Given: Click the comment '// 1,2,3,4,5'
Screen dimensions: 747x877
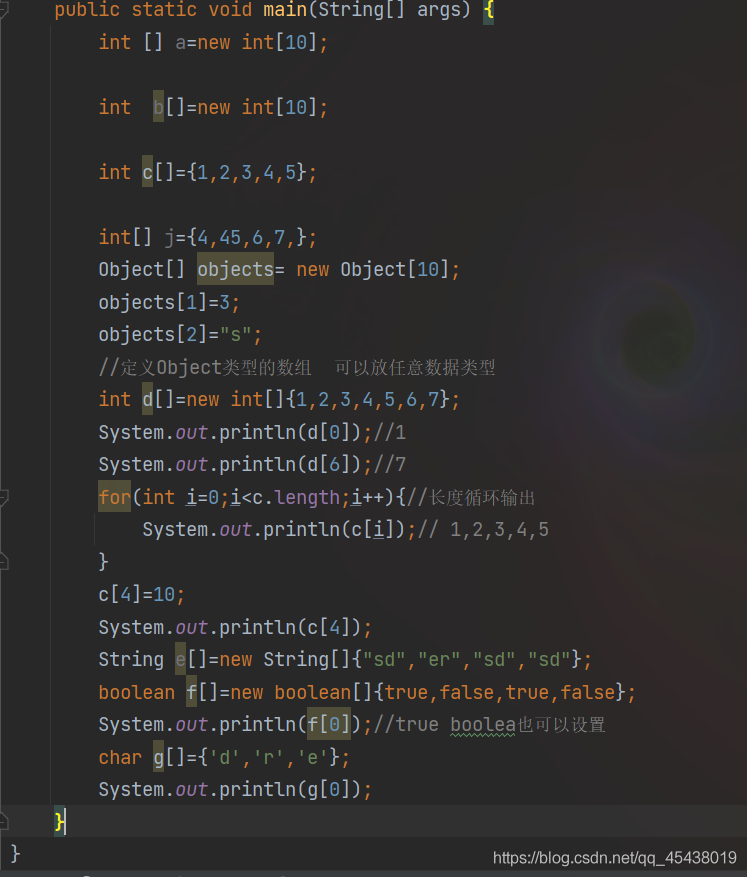Looking at the screenshot, I should [x=484, y=530].
